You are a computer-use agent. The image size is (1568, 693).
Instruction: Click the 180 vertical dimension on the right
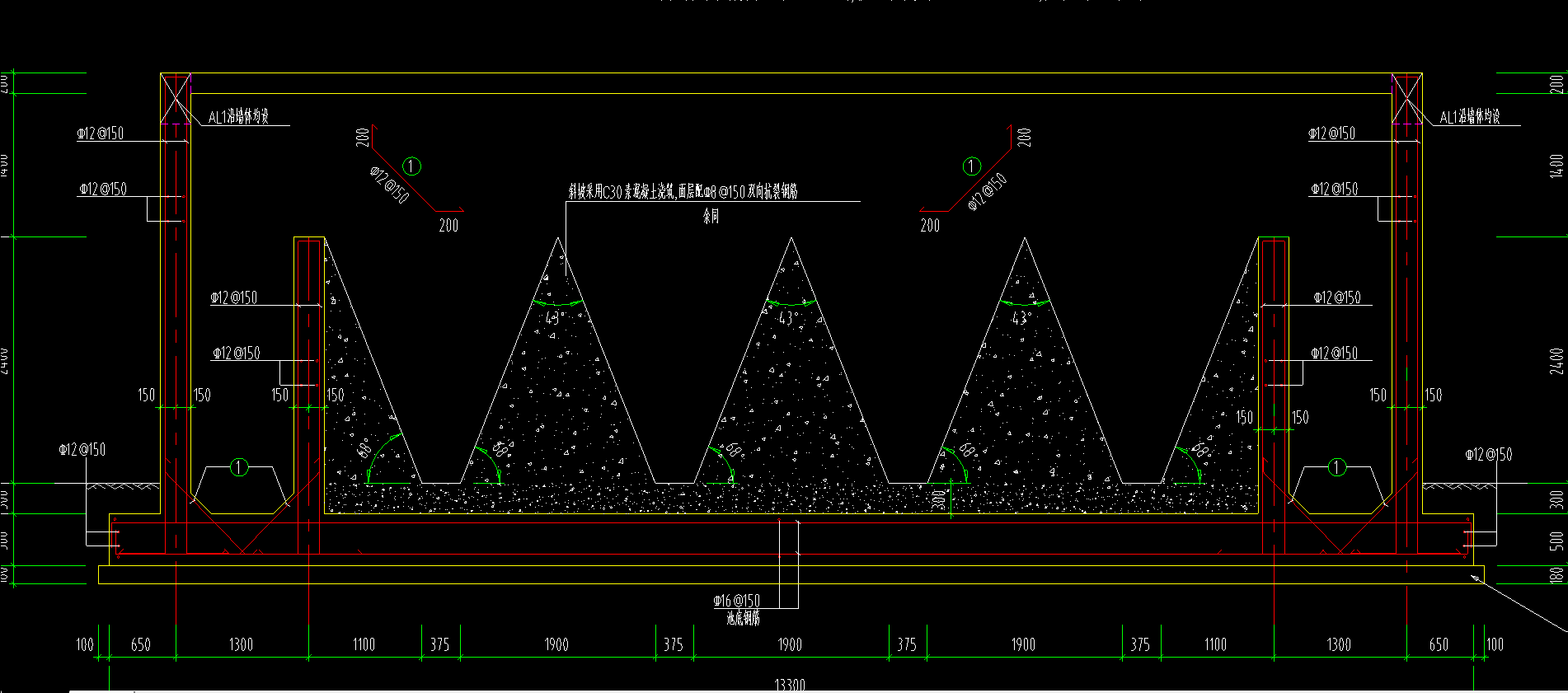pyautogui.click(x=1556, y=574)
